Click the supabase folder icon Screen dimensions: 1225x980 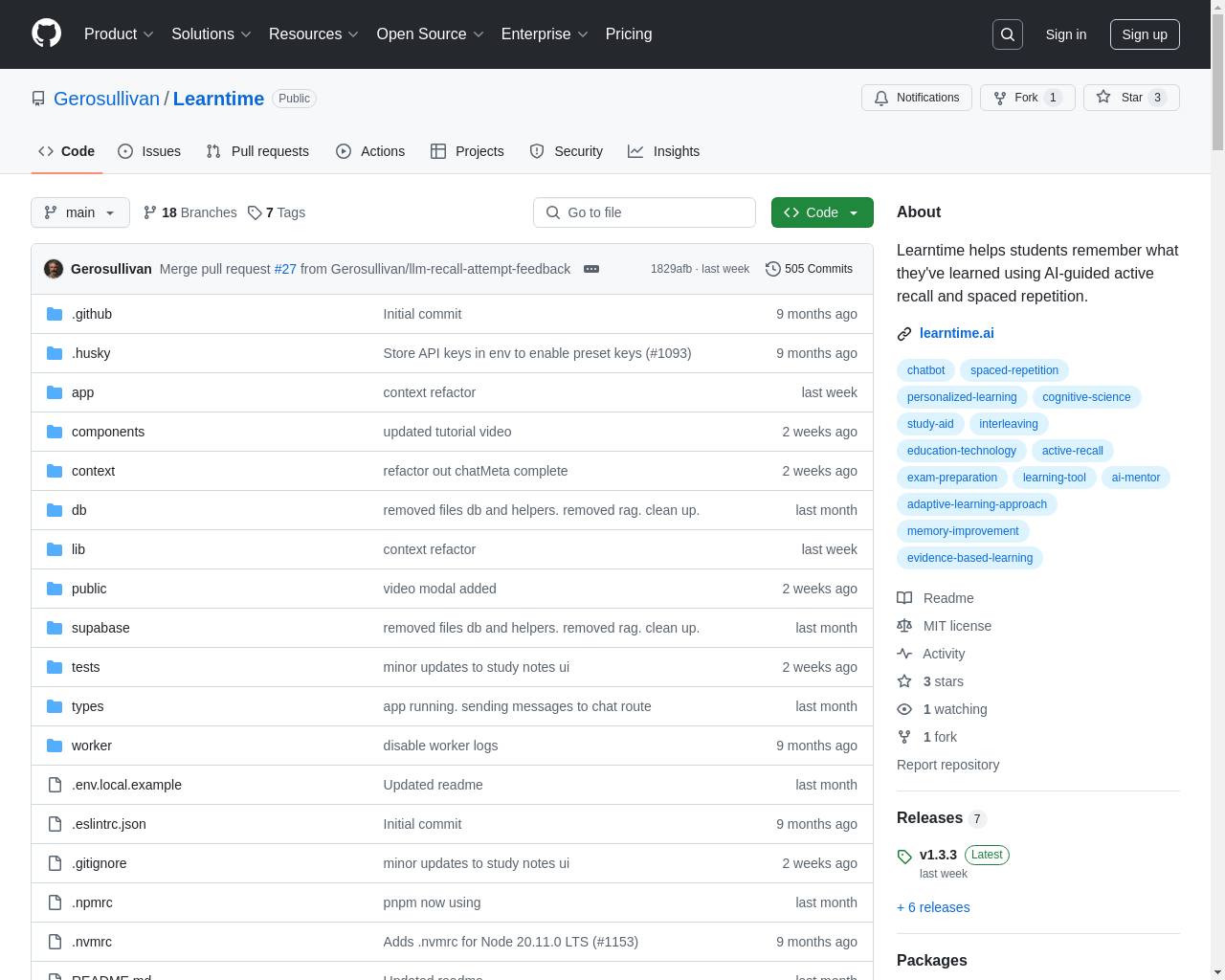click(x=55, y=628)
